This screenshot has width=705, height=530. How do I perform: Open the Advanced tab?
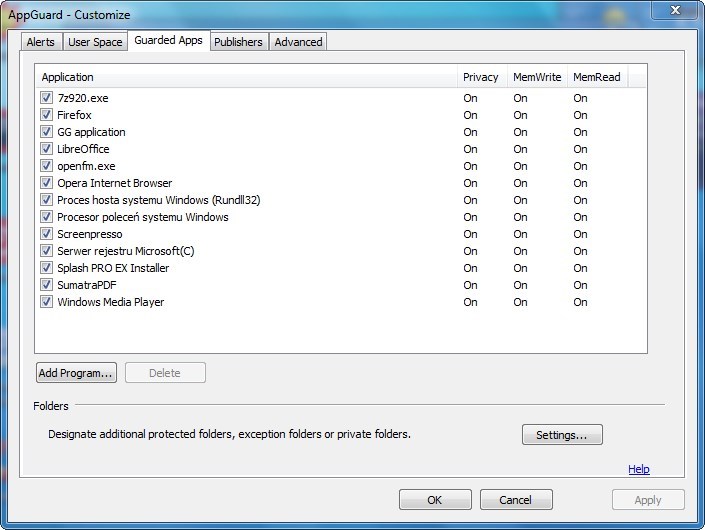(x=298, y=42)
